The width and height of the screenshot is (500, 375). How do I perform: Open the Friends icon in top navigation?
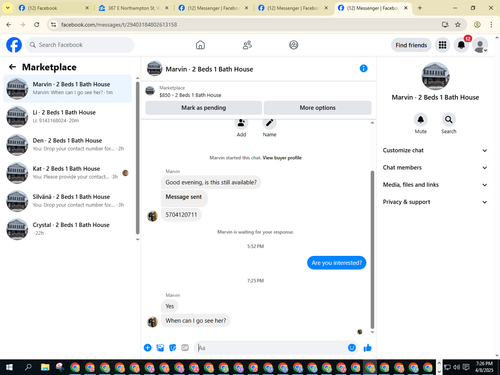point(247,45)
